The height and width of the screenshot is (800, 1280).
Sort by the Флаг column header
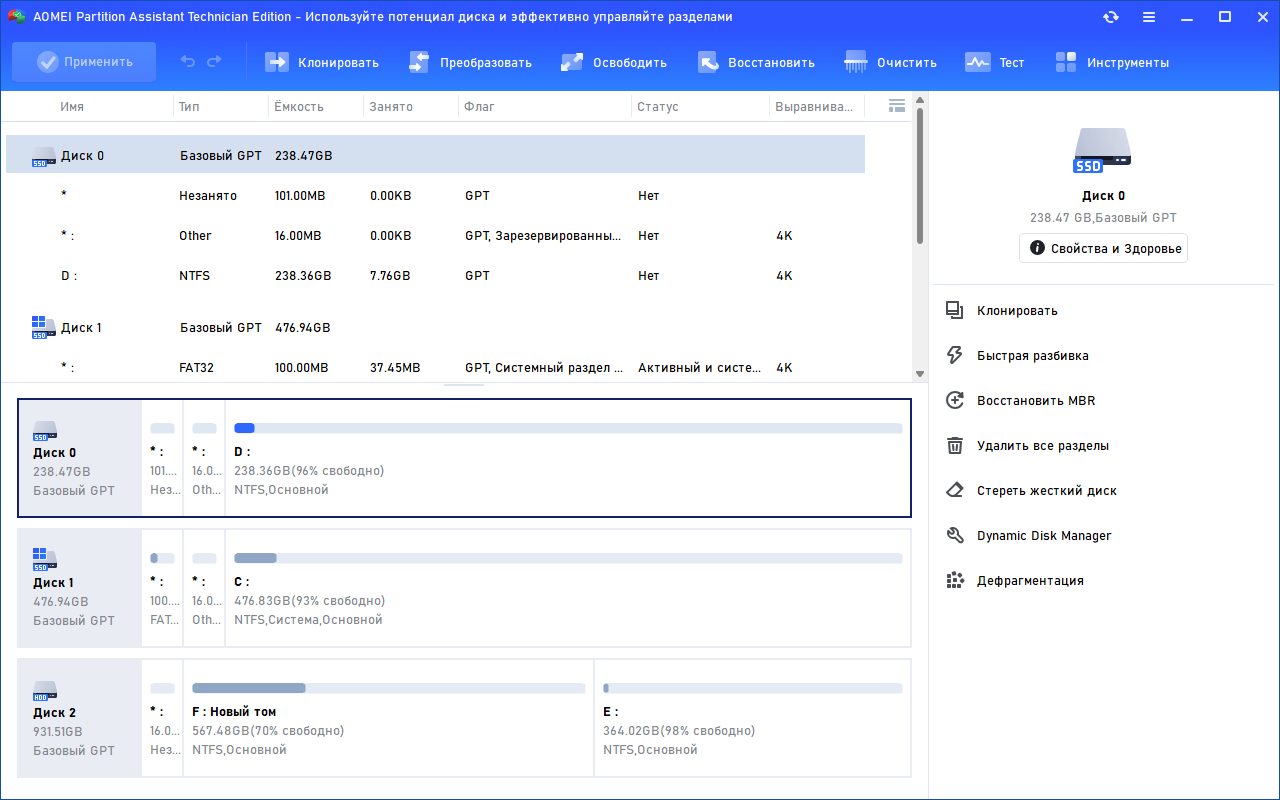point(480,106)
